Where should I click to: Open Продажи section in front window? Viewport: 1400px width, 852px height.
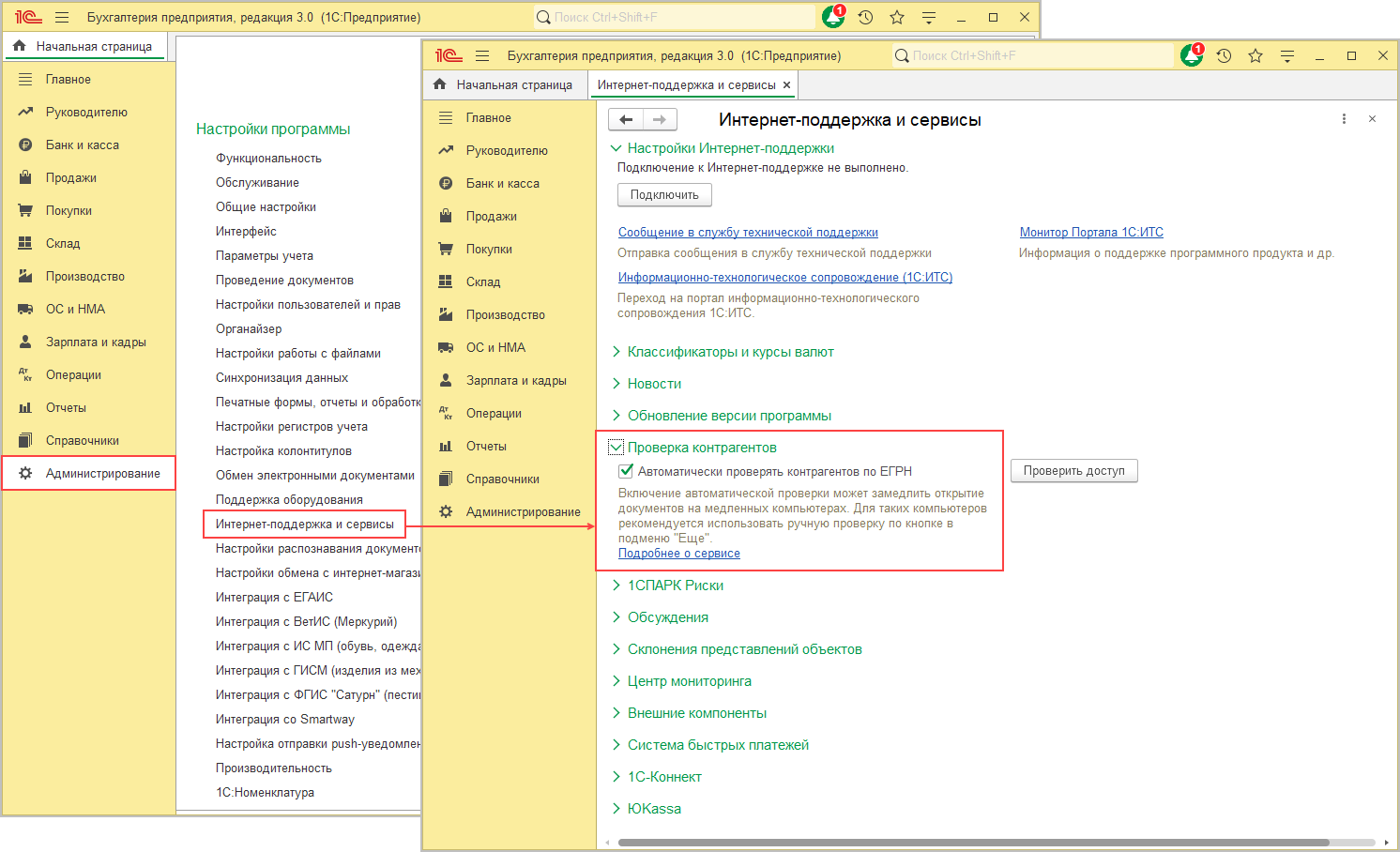point(492,217)
